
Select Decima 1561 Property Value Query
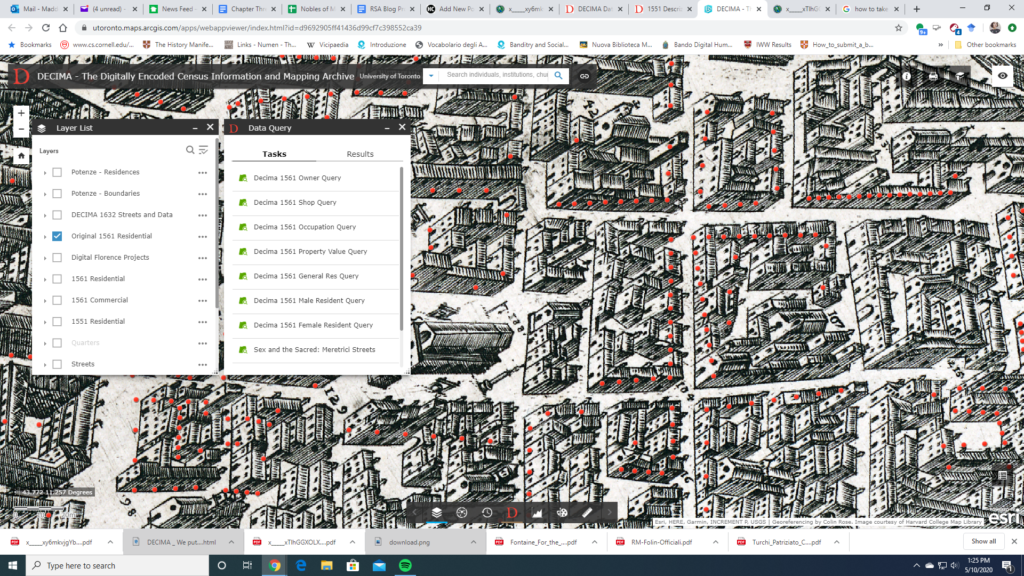pyautogui.click(x=310, y=251)
